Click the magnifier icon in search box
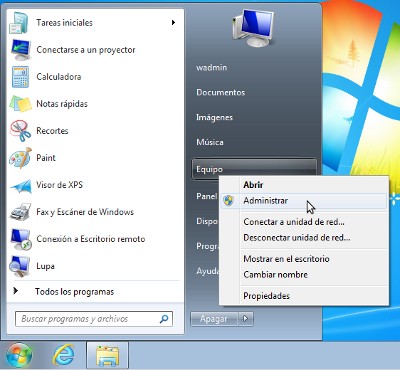400x370 pixels. [x=164, y=319]
